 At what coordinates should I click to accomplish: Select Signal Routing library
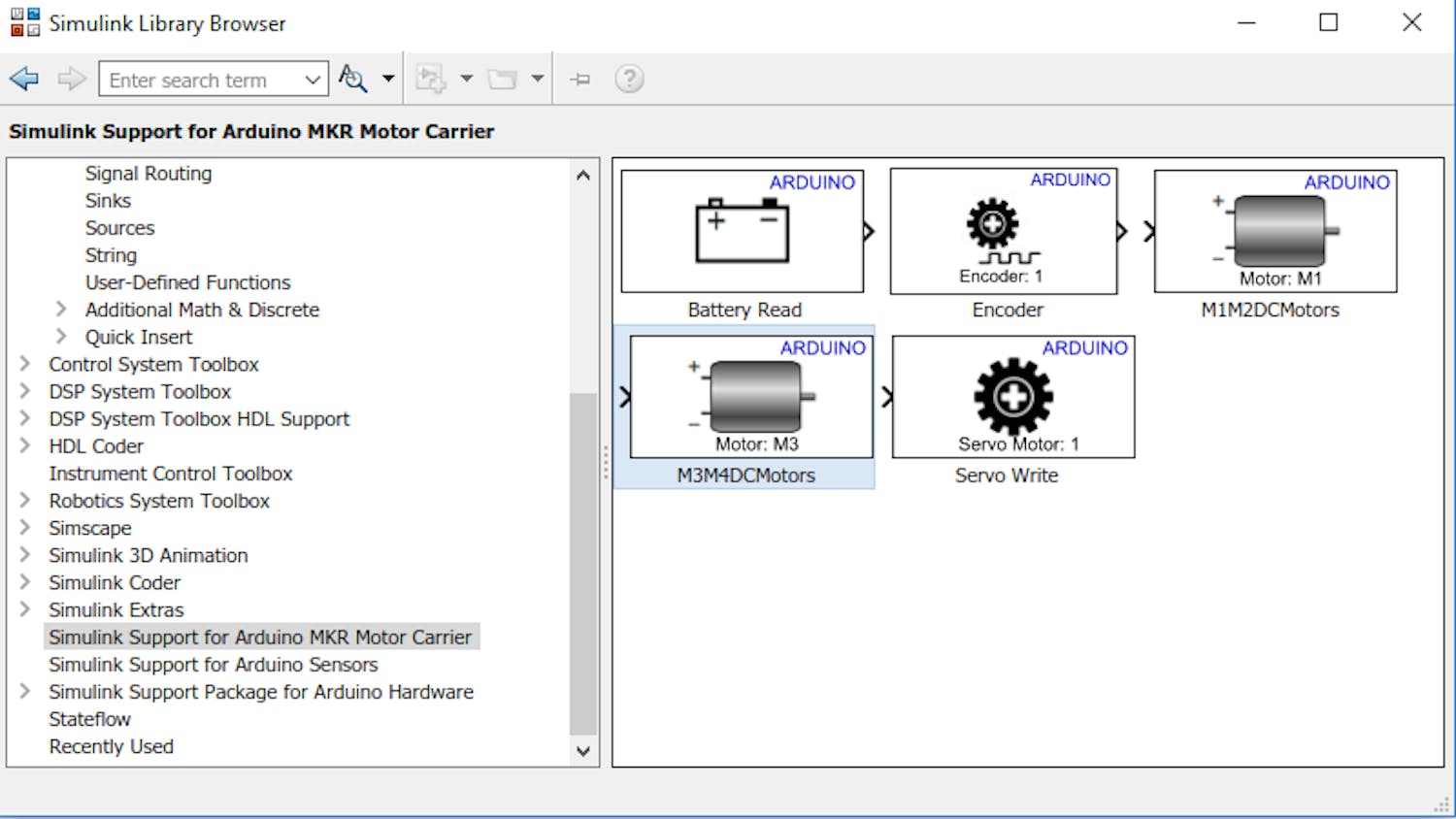(148, 174)
